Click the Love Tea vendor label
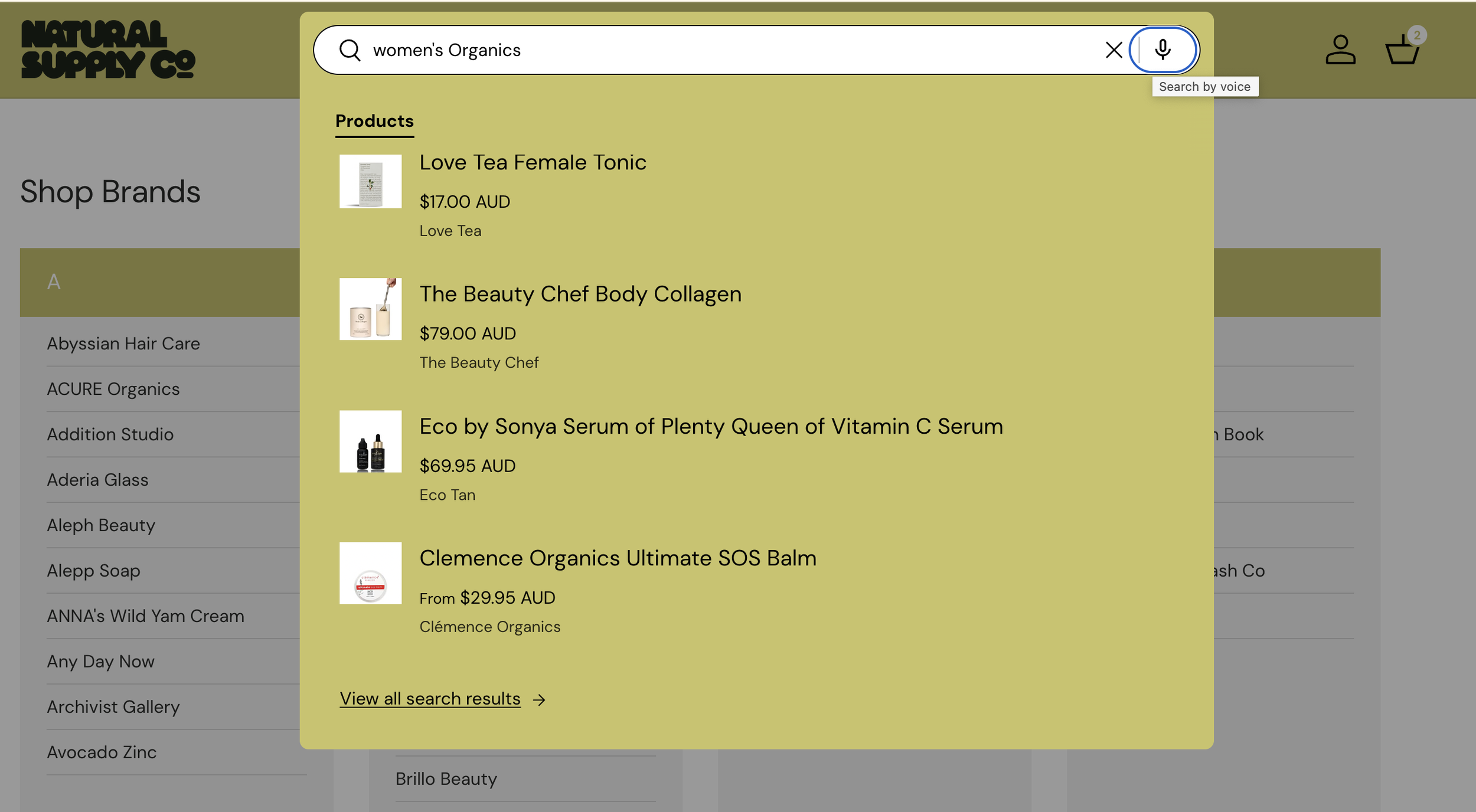 [450, 231]
